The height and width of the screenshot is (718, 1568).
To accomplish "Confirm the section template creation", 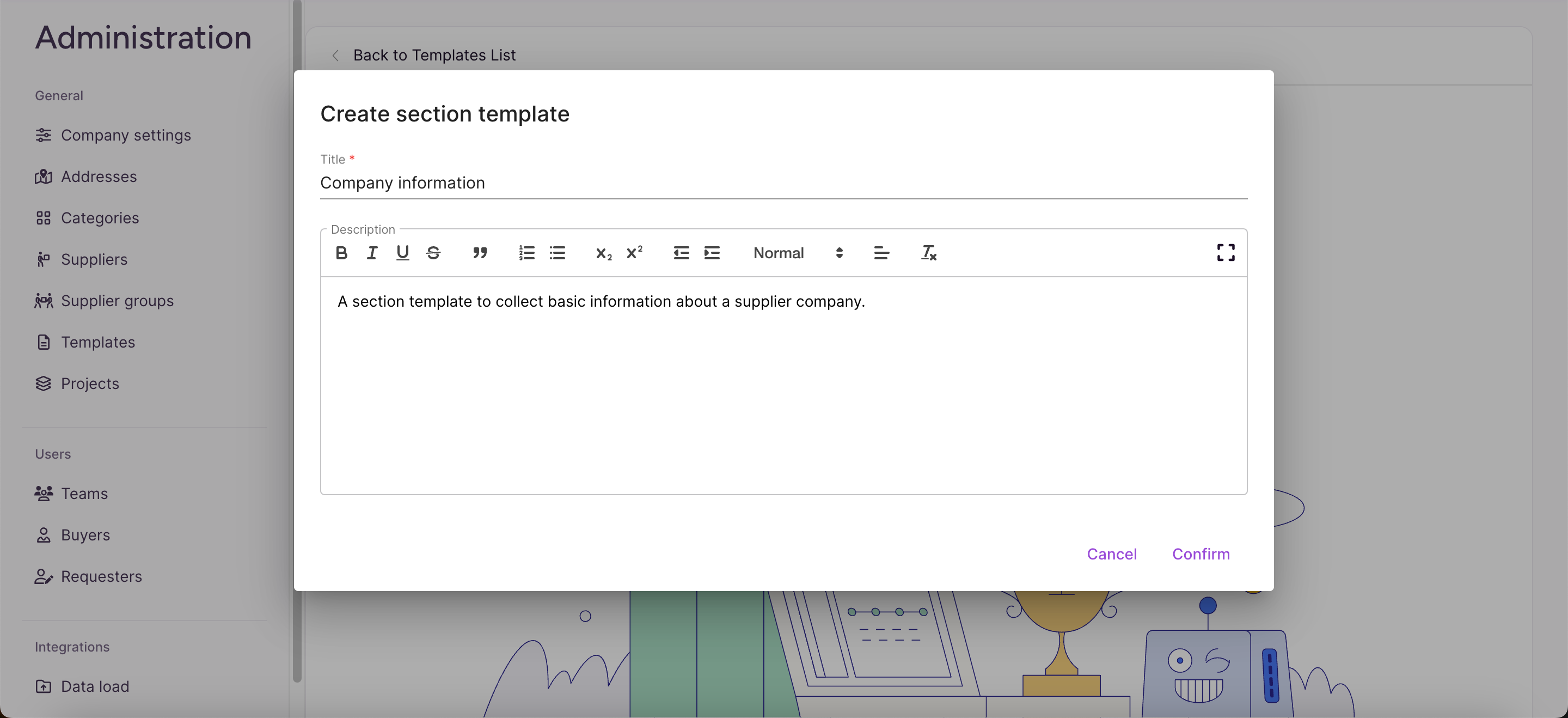I will pos(1200,553).
